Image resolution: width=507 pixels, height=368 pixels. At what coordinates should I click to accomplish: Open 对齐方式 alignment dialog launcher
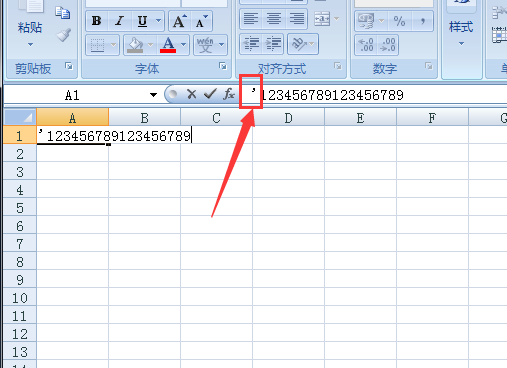point(338,66)
